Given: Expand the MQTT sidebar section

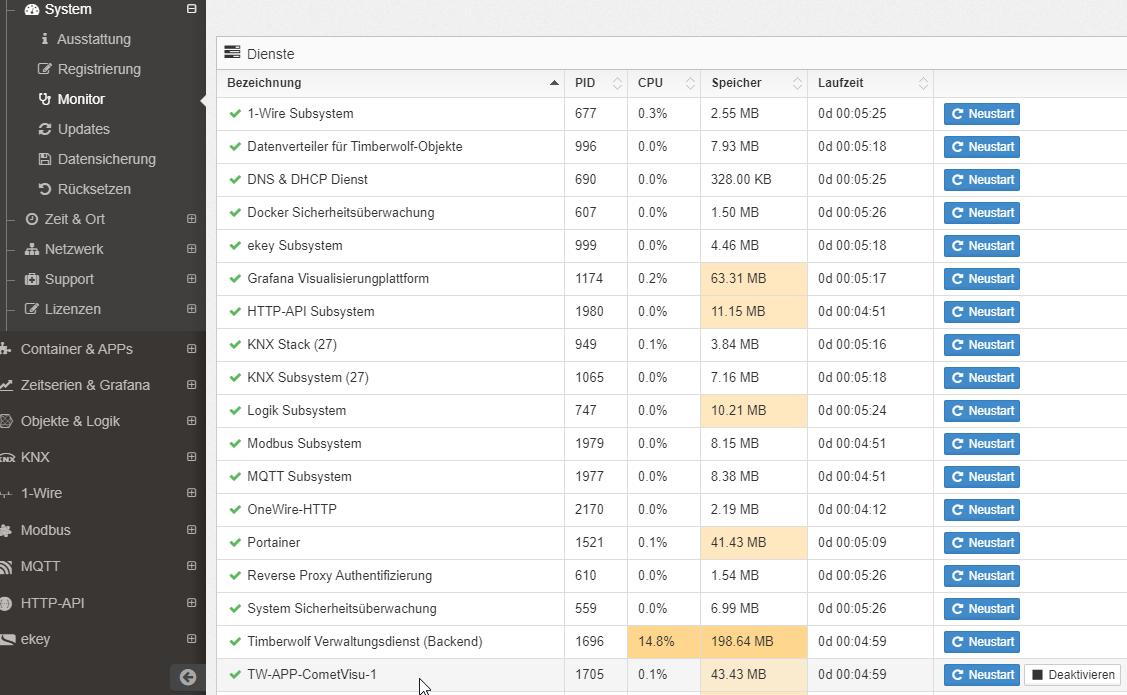Looking at the screenshot, I should [191, 566].
